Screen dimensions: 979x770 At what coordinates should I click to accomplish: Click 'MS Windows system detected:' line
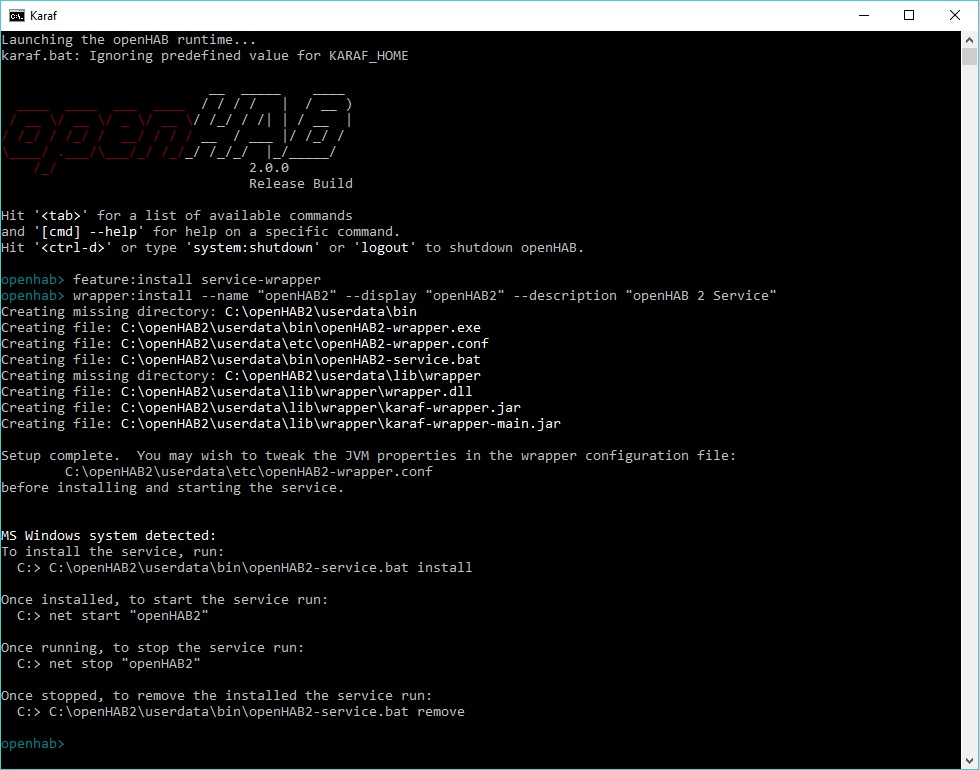[x=109, y=536]
